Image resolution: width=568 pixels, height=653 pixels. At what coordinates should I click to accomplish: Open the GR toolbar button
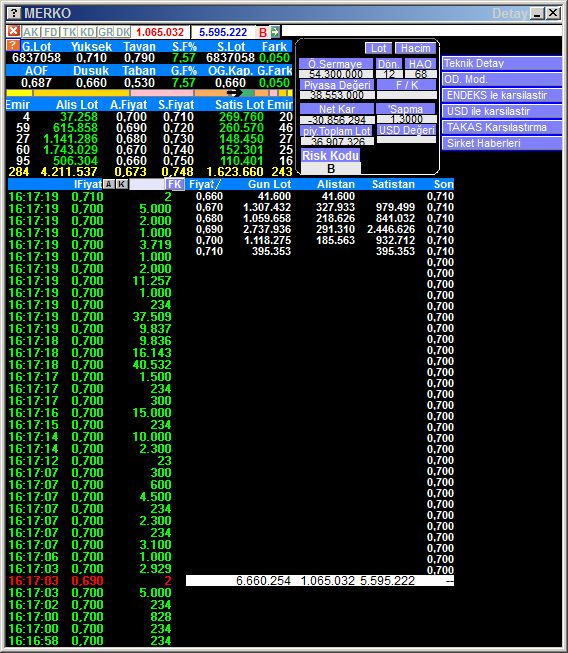coord(106,32)
